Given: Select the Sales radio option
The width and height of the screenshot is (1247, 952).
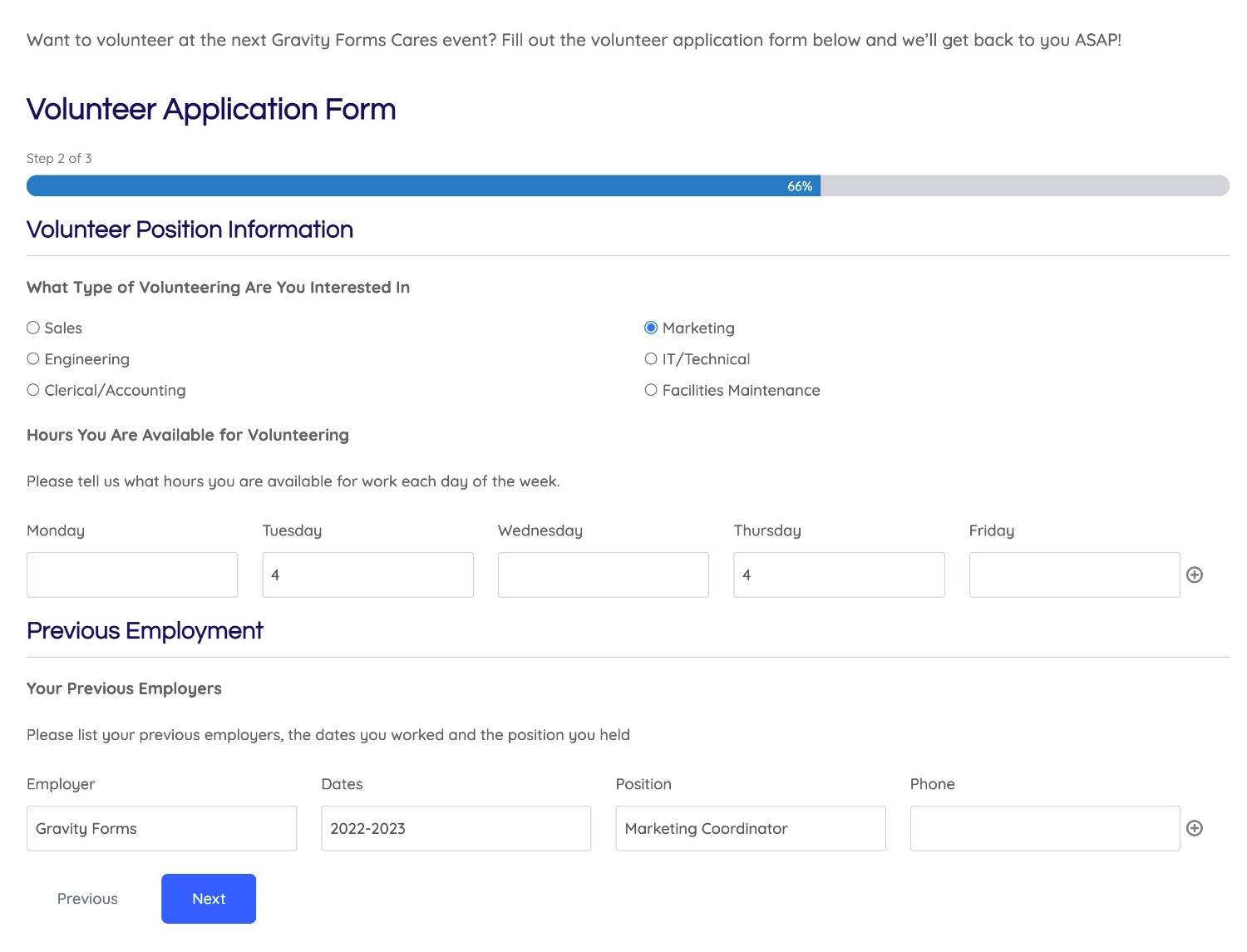Looking at the screenshot, I should (x=33, y=328).
